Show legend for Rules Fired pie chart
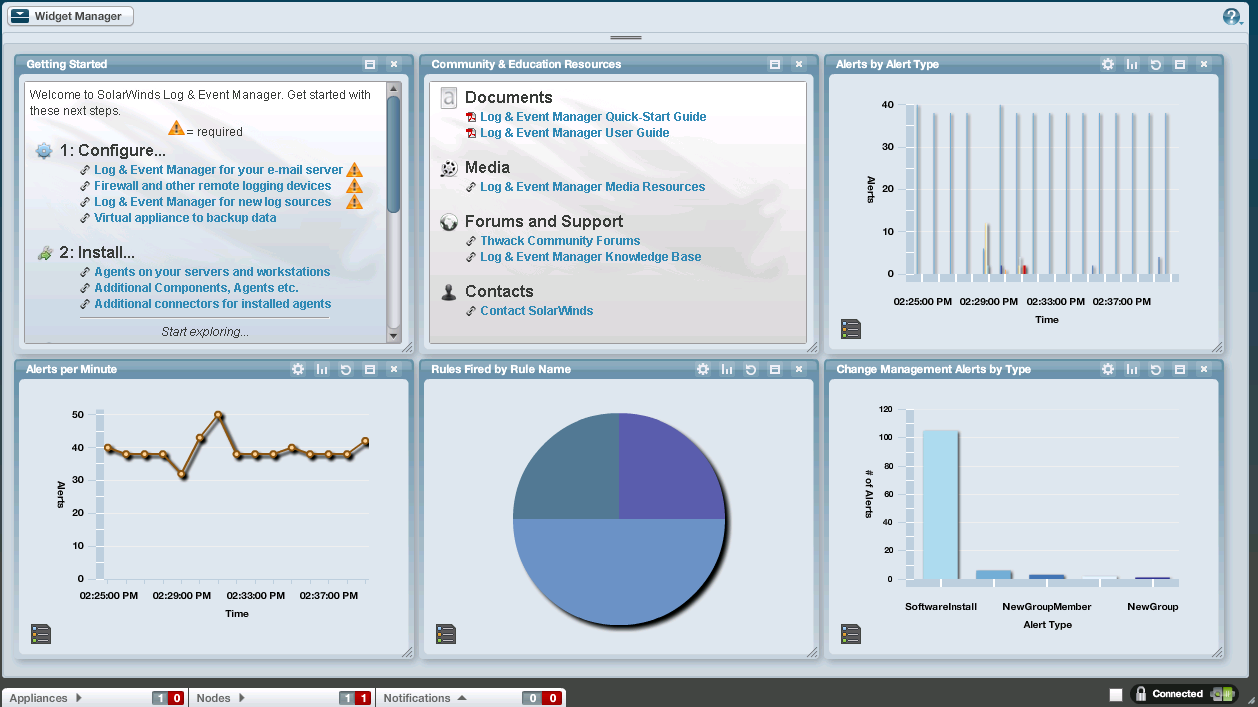Image resolution: width=1258 pixels, height=707 pixels. coord(446,634)
